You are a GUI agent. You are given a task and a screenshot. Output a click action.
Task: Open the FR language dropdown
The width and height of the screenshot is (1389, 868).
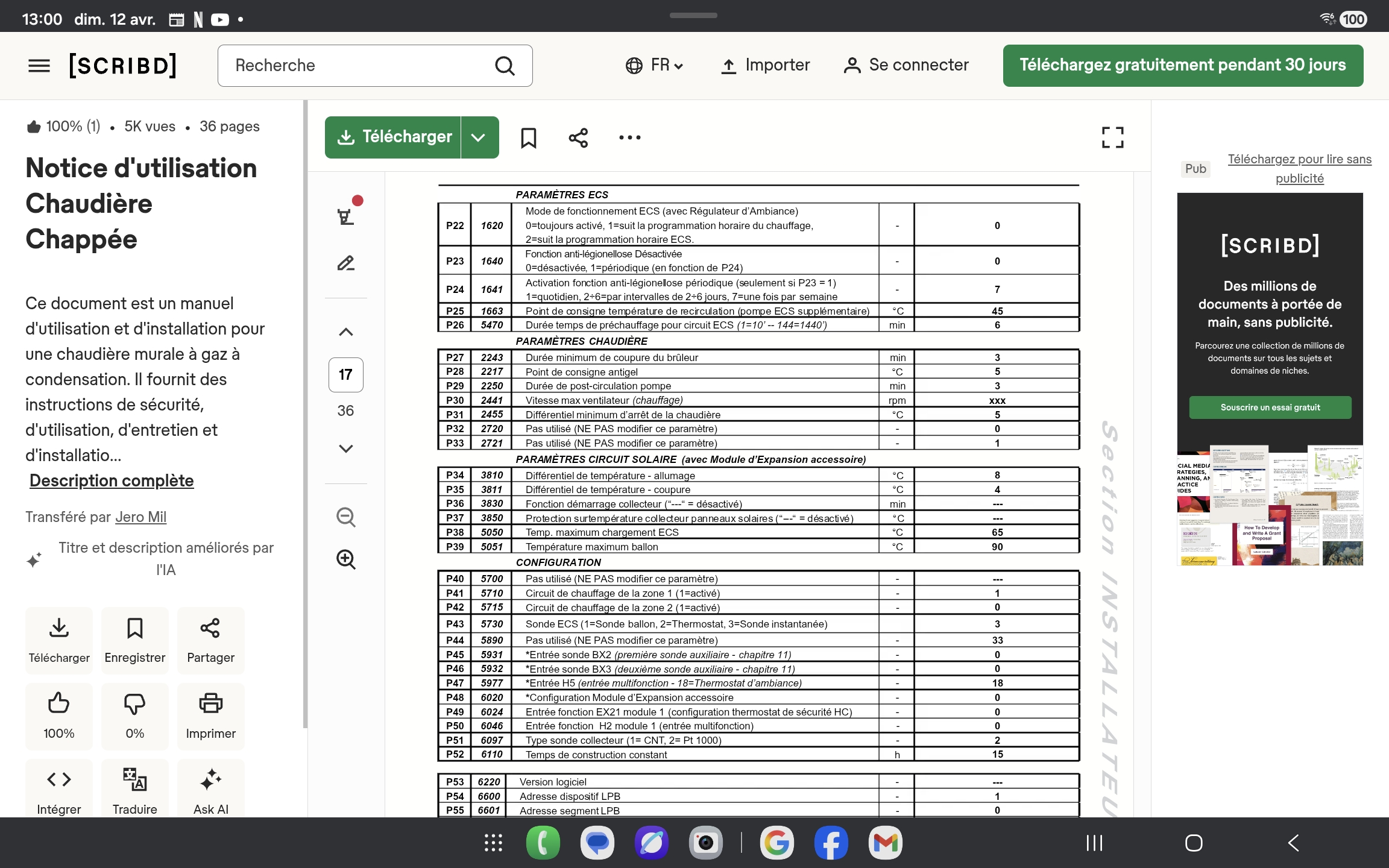tap(654, 65)
